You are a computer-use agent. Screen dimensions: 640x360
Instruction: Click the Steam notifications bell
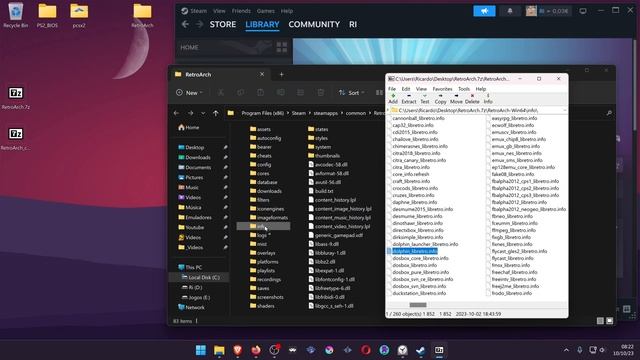tap(510, 11)
